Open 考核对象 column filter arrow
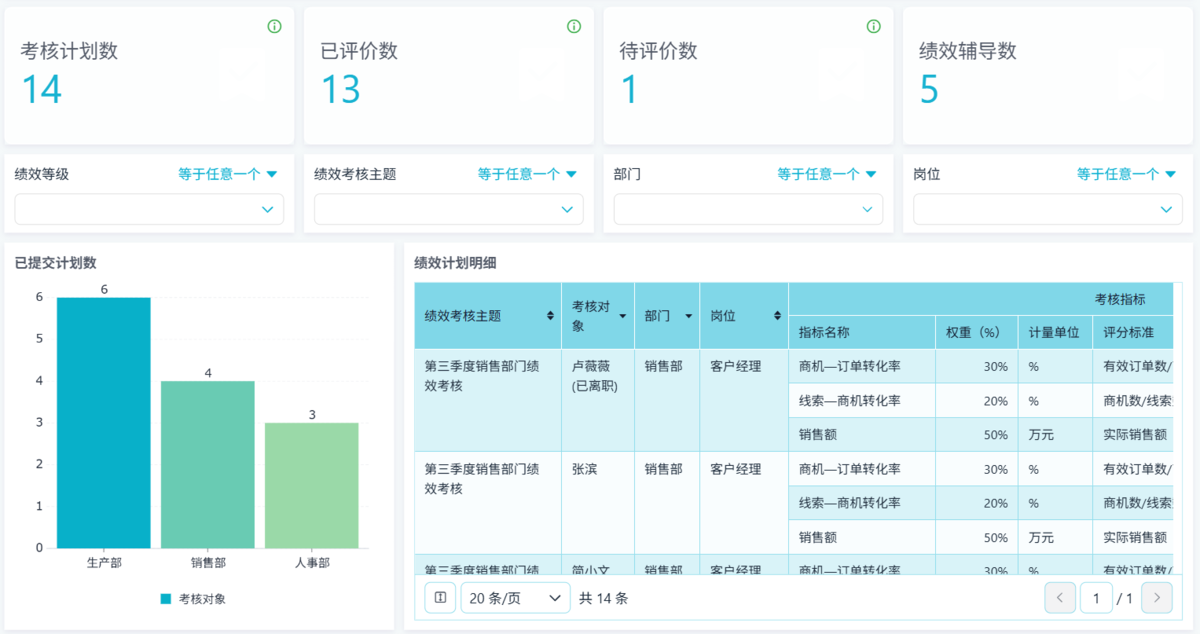The height and width of the screenshot is (634, 1200). [623, 316]
